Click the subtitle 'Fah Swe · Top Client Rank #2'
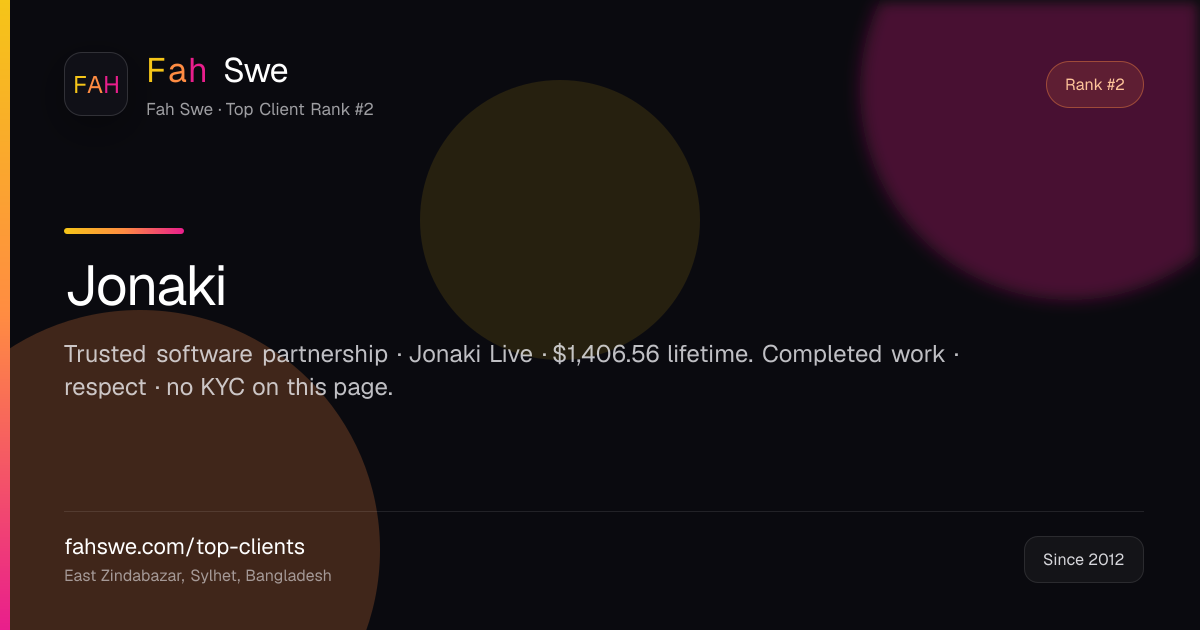This screenshot has width=1200, height=630. click(260, 109)
